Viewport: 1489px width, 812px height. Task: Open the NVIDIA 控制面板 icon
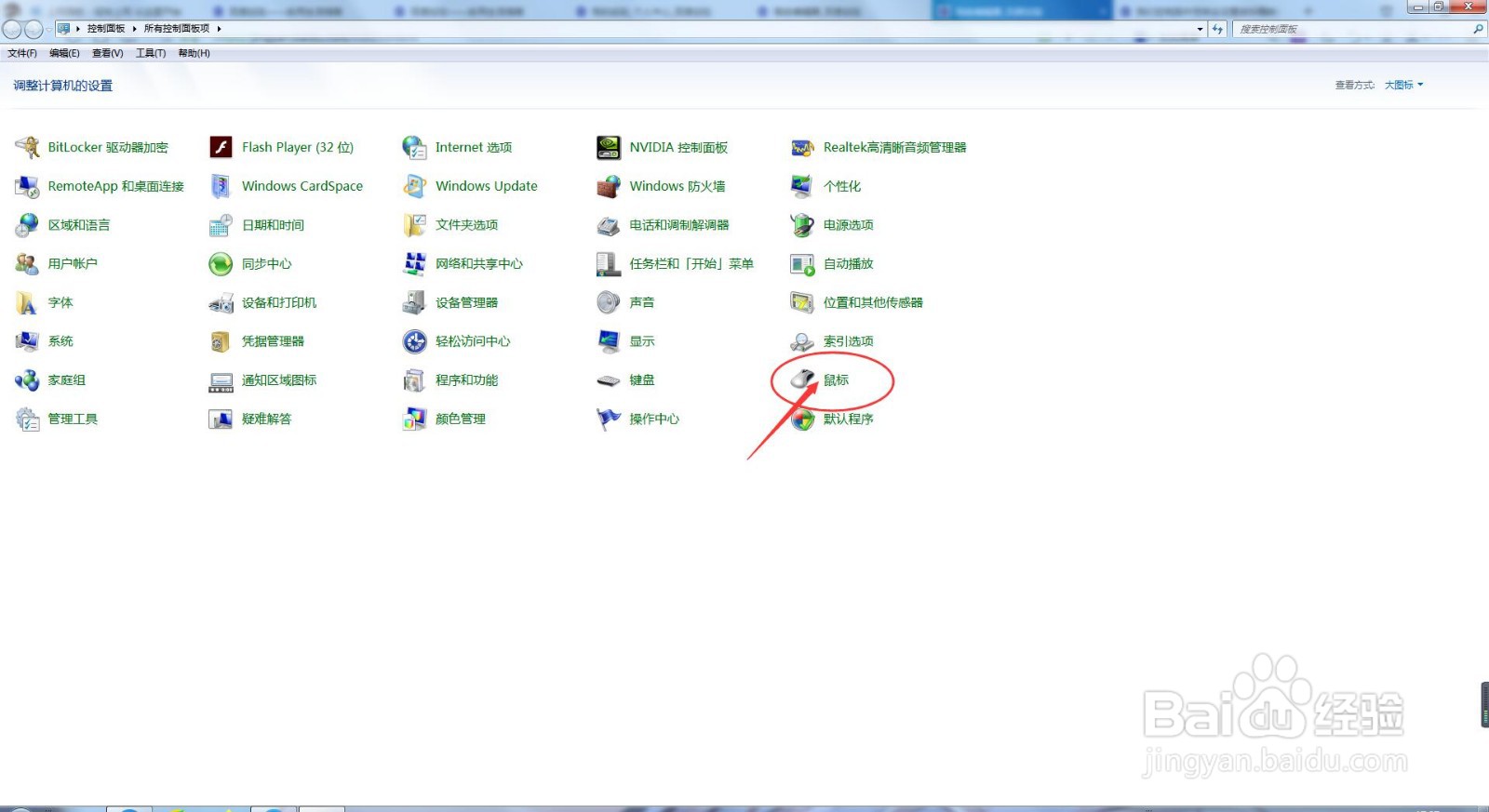tap(609, 147)
